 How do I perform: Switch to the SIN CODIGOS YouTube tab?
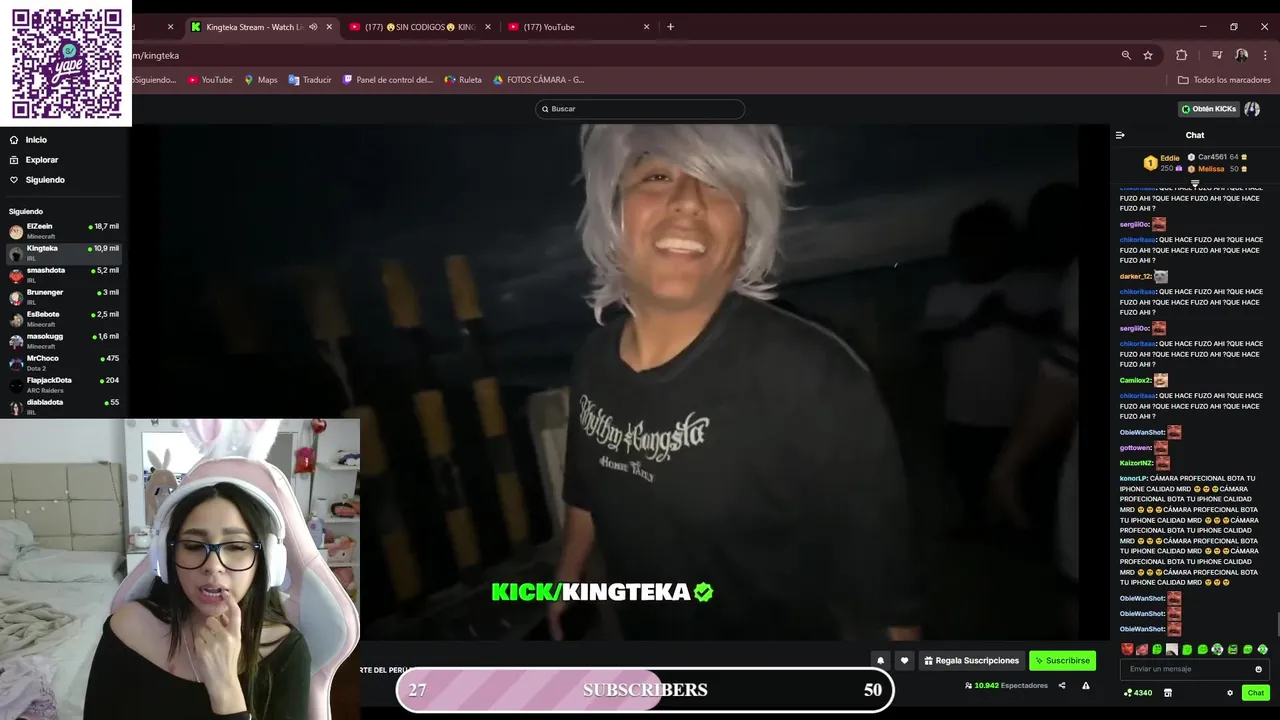pyautogui.click(x=420, y=27)
